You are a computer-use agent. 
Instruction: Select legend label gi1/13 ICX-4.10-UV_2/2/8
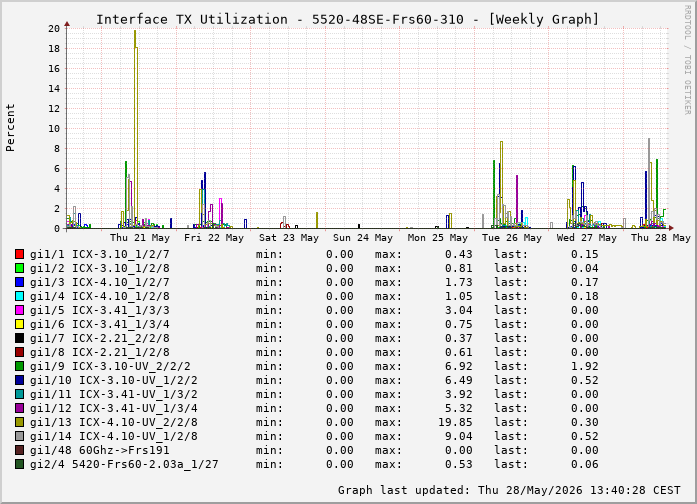click(114, 422)
